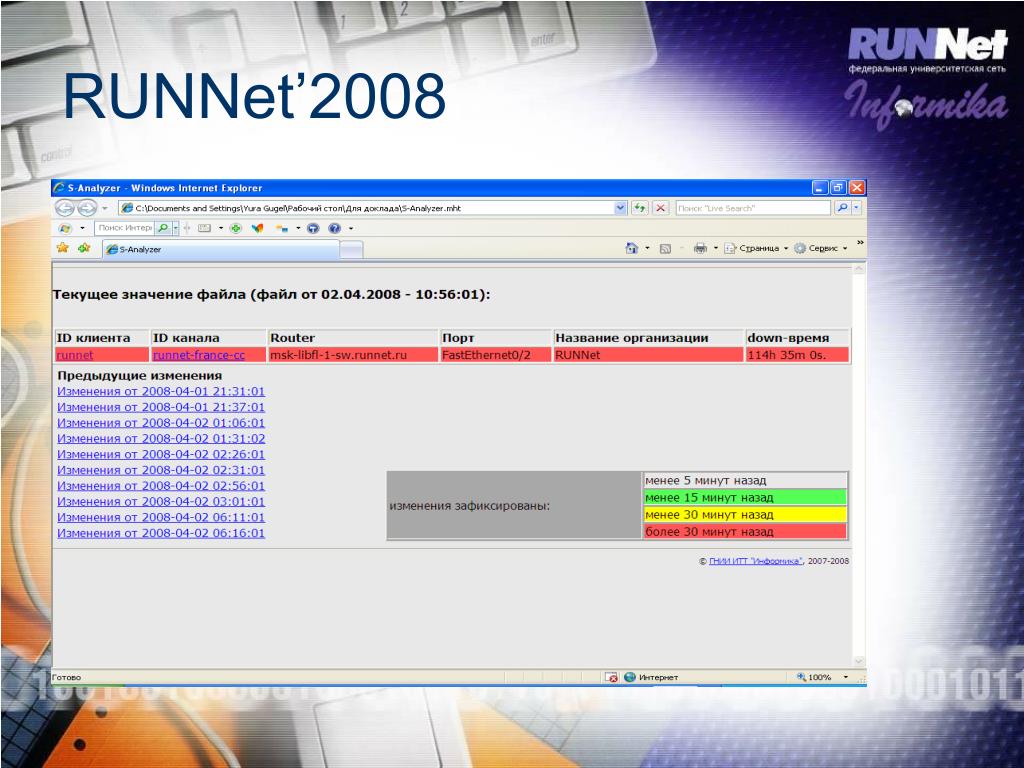The height and width of the screenshot is (768, 1024).
Task: Open 'Изменения от 2008-04-01 21:37:01' link
Action: [161, 407]
